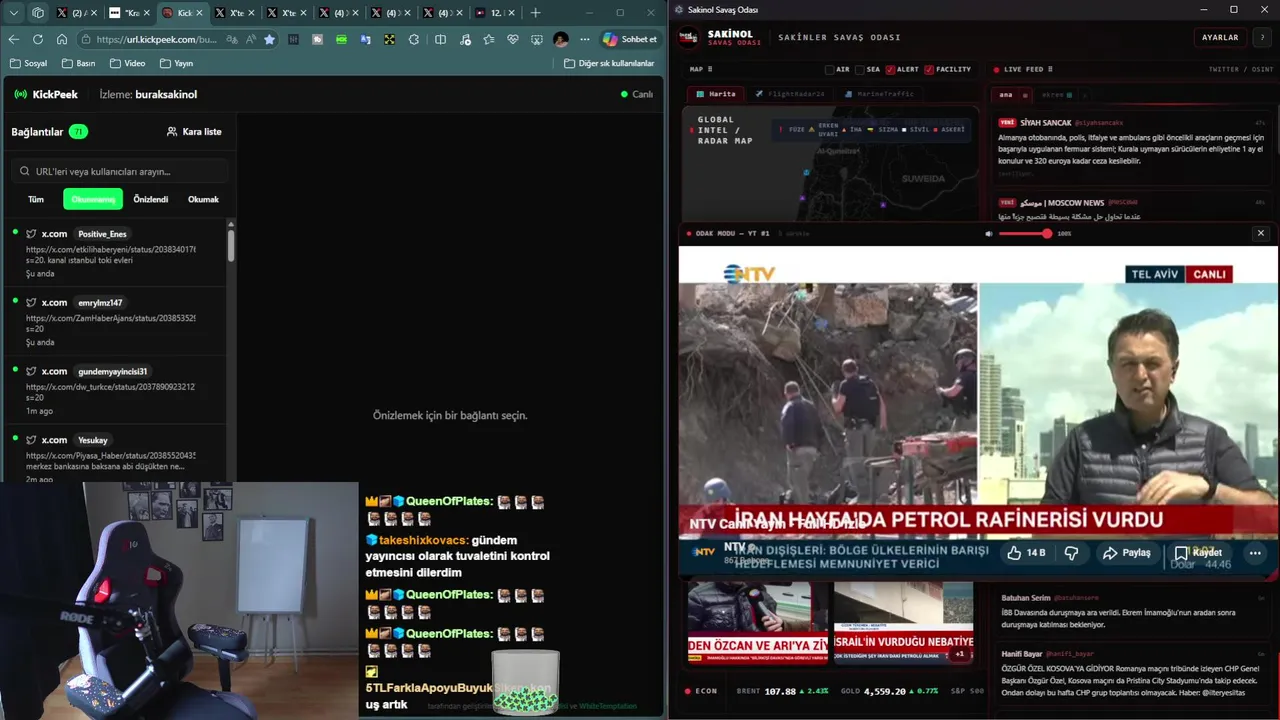
Task: Open browser essentials heart icon
Action: (513, 39)
